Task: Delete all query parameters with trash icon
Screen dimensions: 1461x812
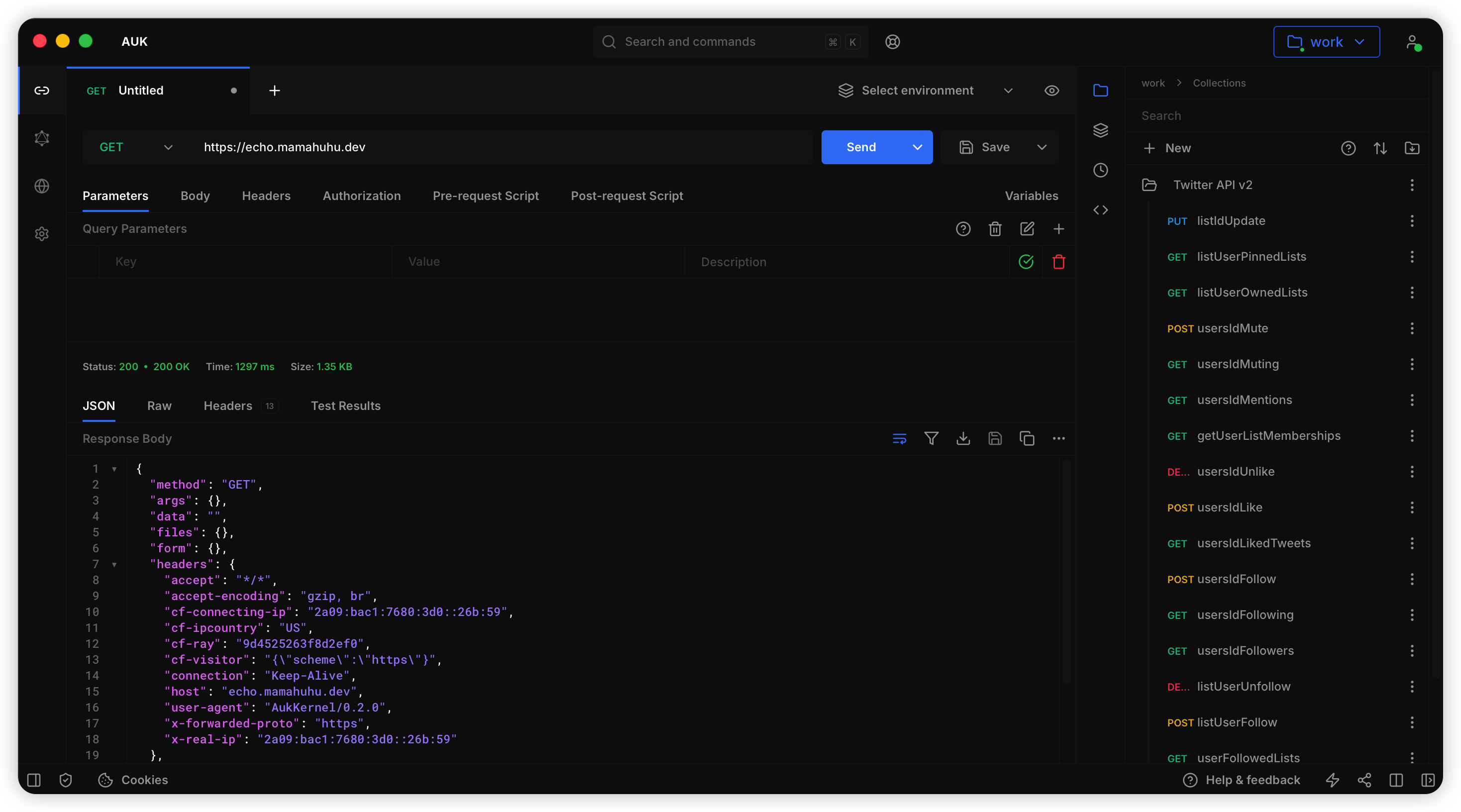Action: [995, 228]
